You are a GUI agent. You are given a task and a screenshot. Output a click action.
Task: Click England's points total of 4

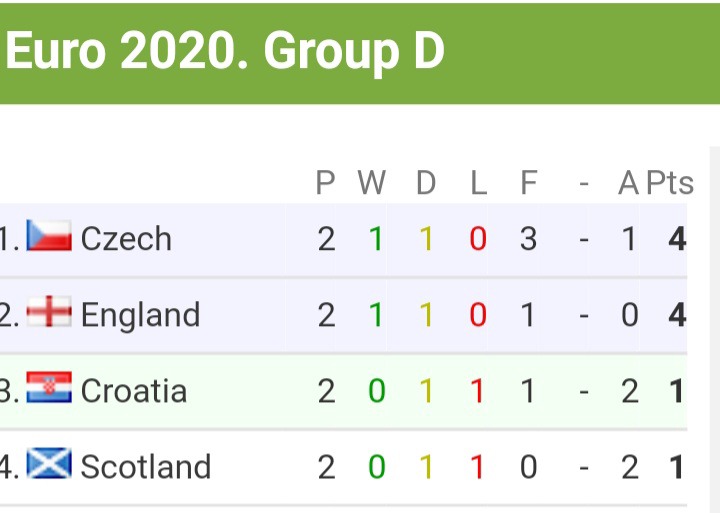(x=677, y=315)
